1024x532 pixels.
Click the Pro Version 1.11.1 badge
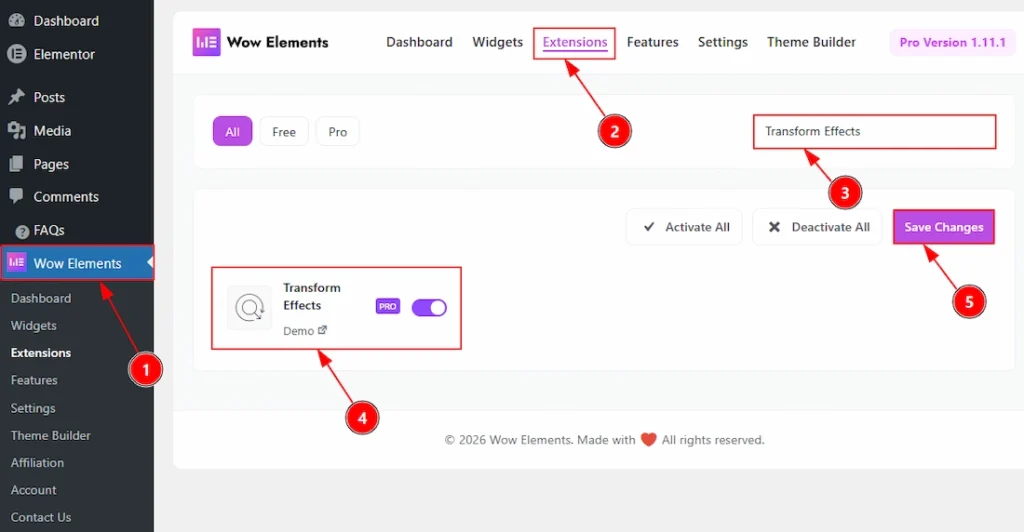(952, 42)
